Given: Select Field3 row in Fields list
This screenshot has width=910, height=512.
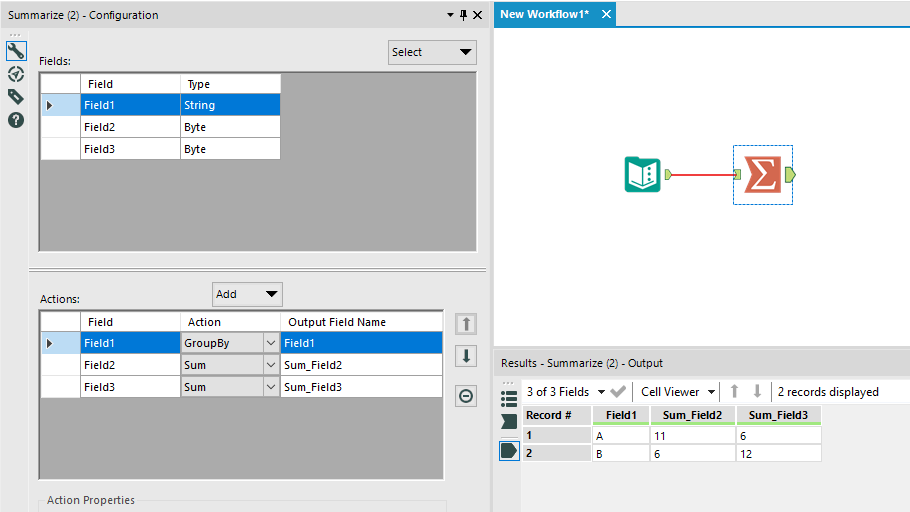Looking at the screenshot, I should tap(161, 149).
